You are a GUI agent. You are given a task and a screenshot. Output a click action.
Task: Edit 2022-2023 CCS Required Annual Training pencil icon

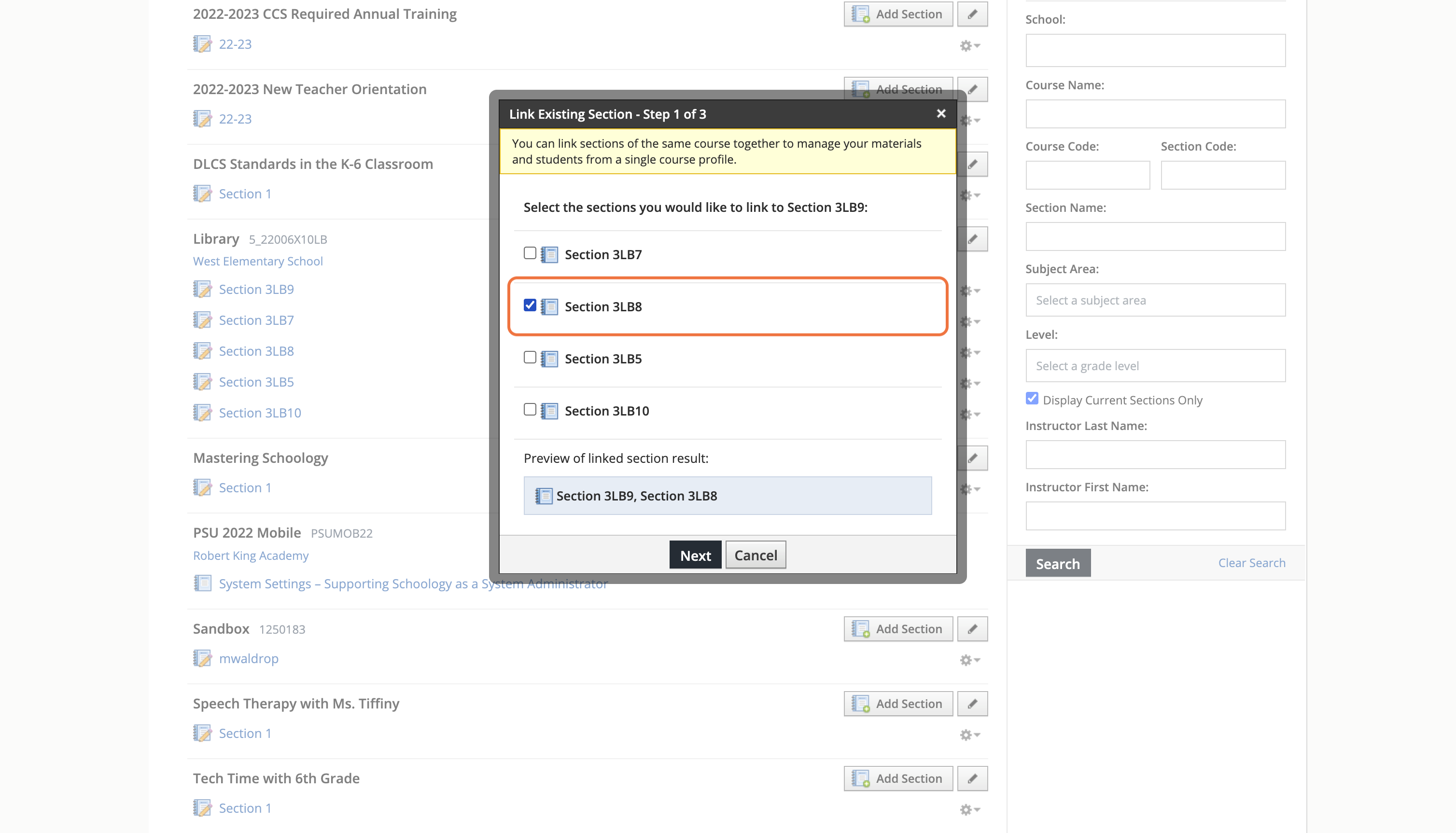click(x=972, y=14)
